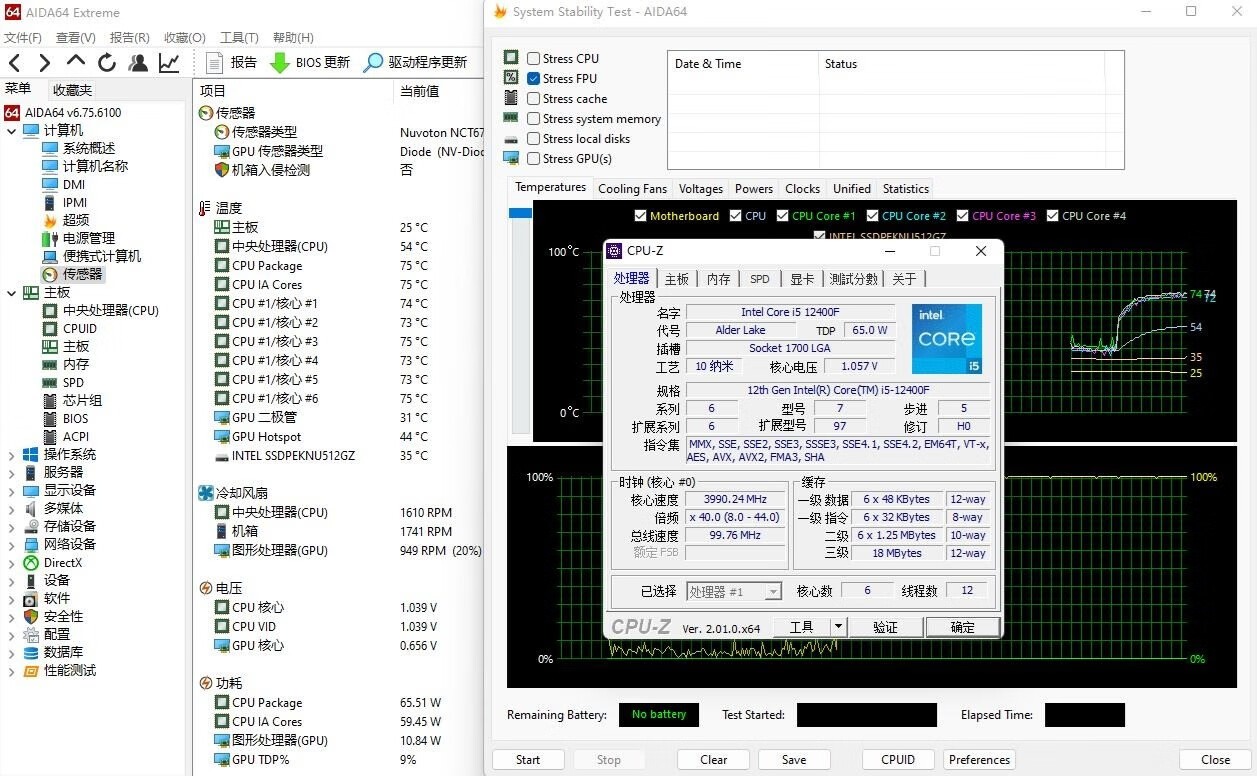Screen dimensions: 1257x776
Task: Click the graph chart toolbar icon
Action: [x=169, y=63]
